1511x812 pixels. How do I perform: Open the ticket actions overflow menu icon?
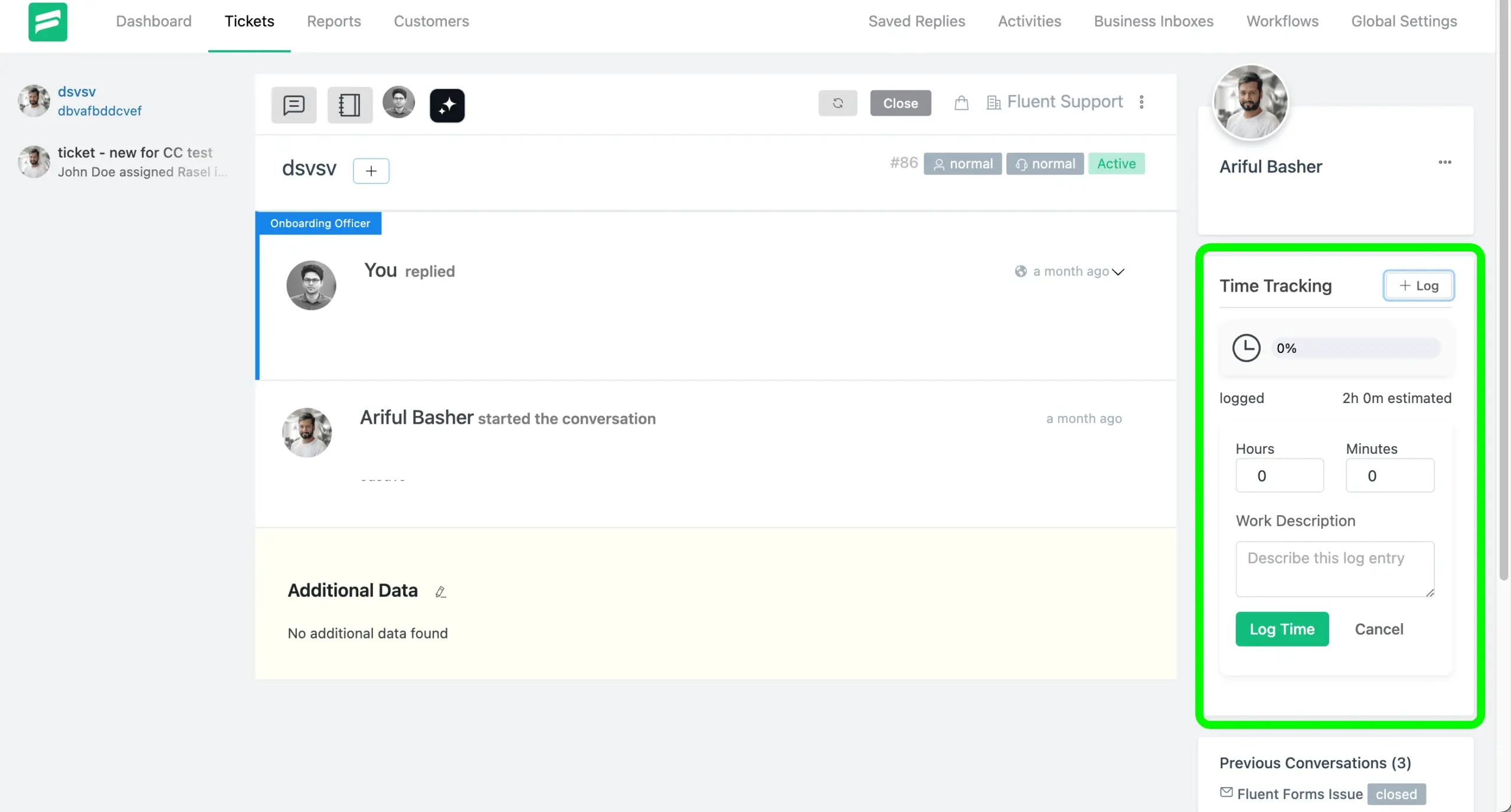(x=1141, y=102)
